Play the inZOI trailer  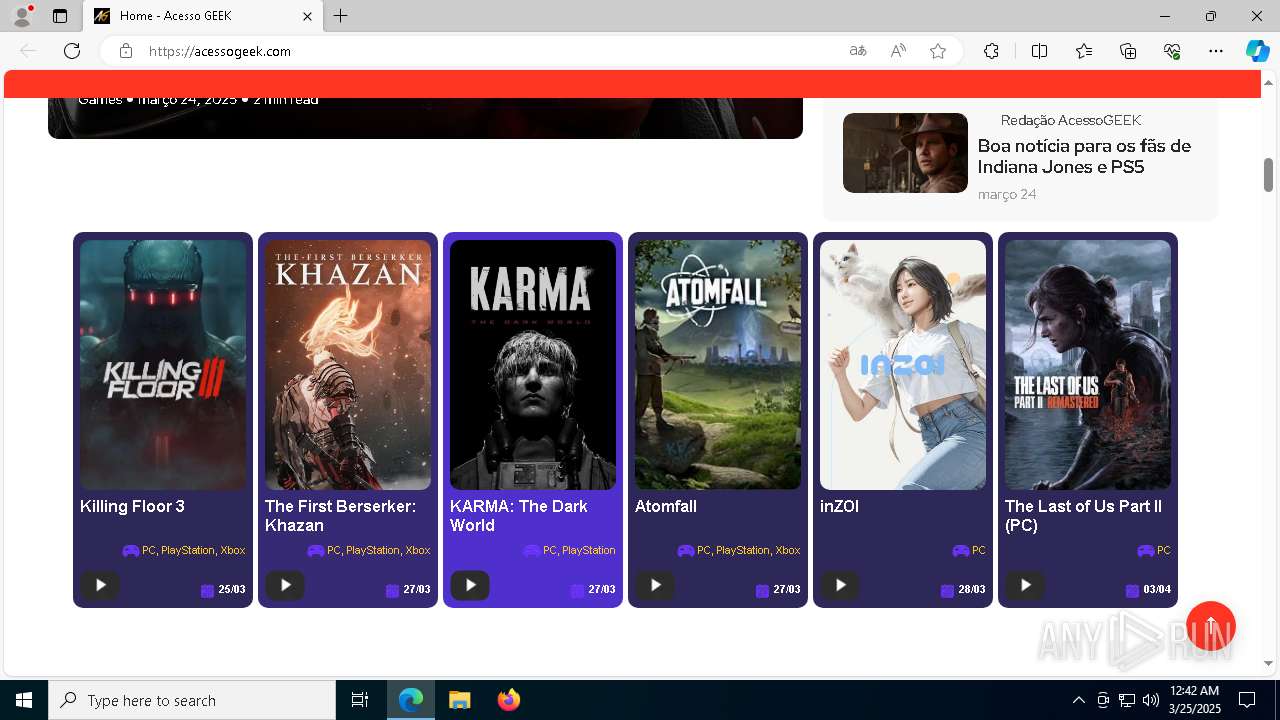[840, 585]
